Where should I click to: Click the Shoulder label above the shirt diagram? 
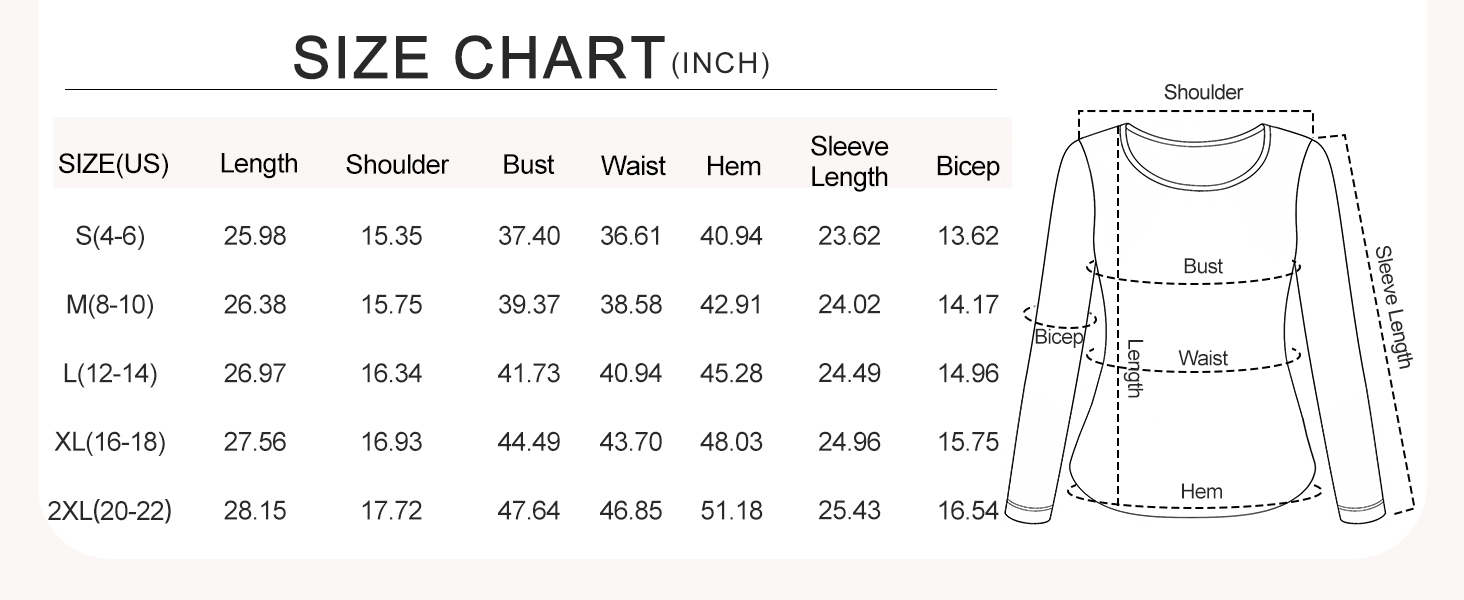coord(1203,93)
